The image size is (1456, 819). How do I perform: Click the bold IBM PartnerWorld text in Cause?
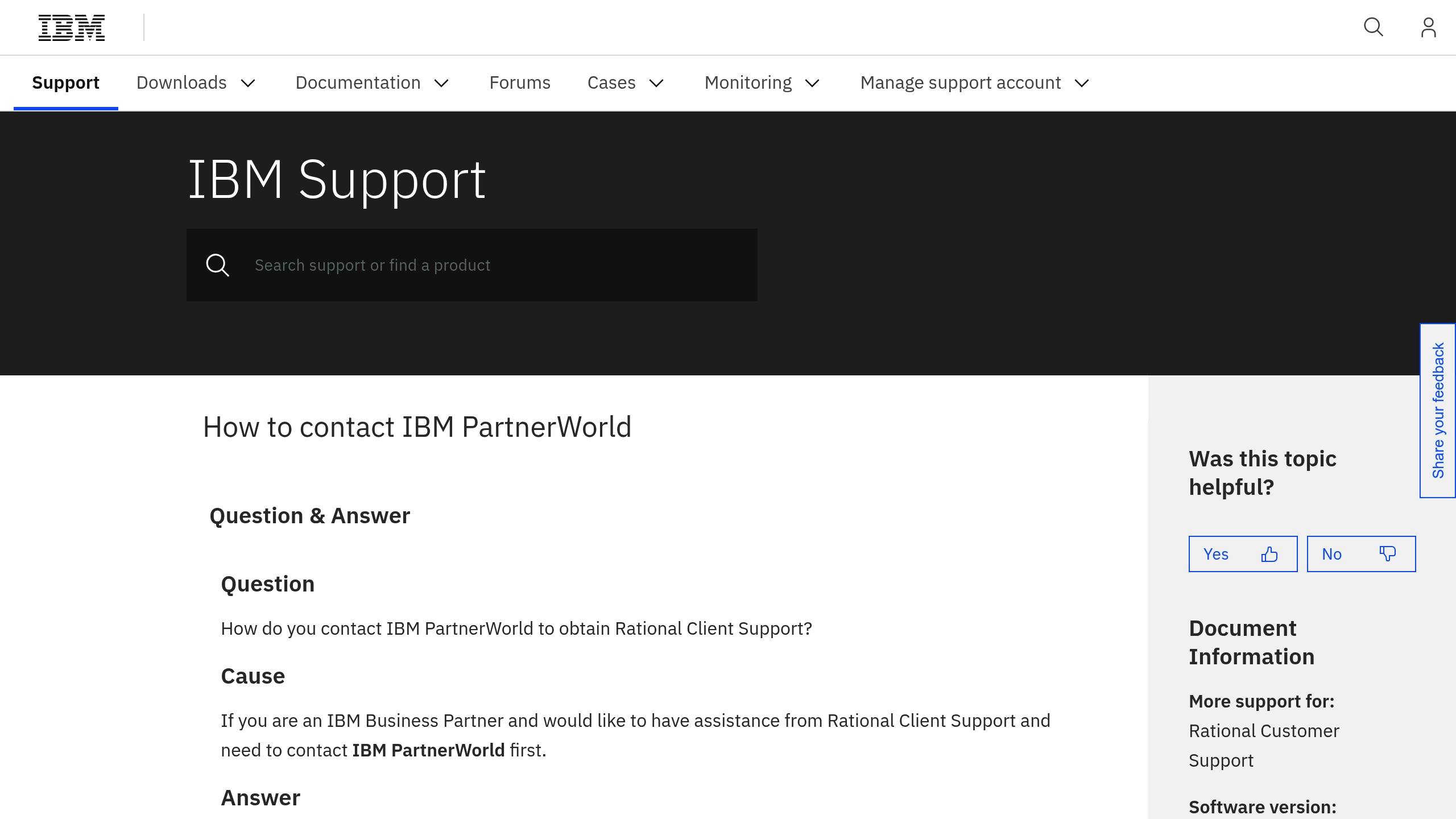(x=428, y=750)
